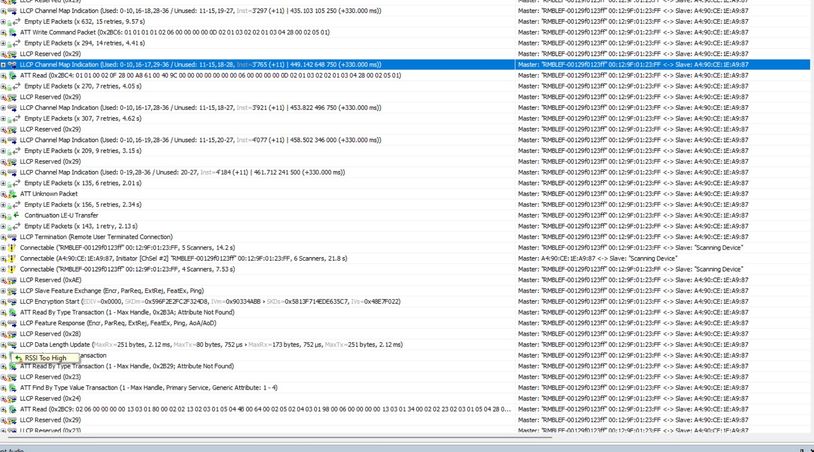The width and height of the screenshot is (814, 452).
Task: Click the icon of Channel Map Indication Inst=3'921
Action: (x=12, y=108)
